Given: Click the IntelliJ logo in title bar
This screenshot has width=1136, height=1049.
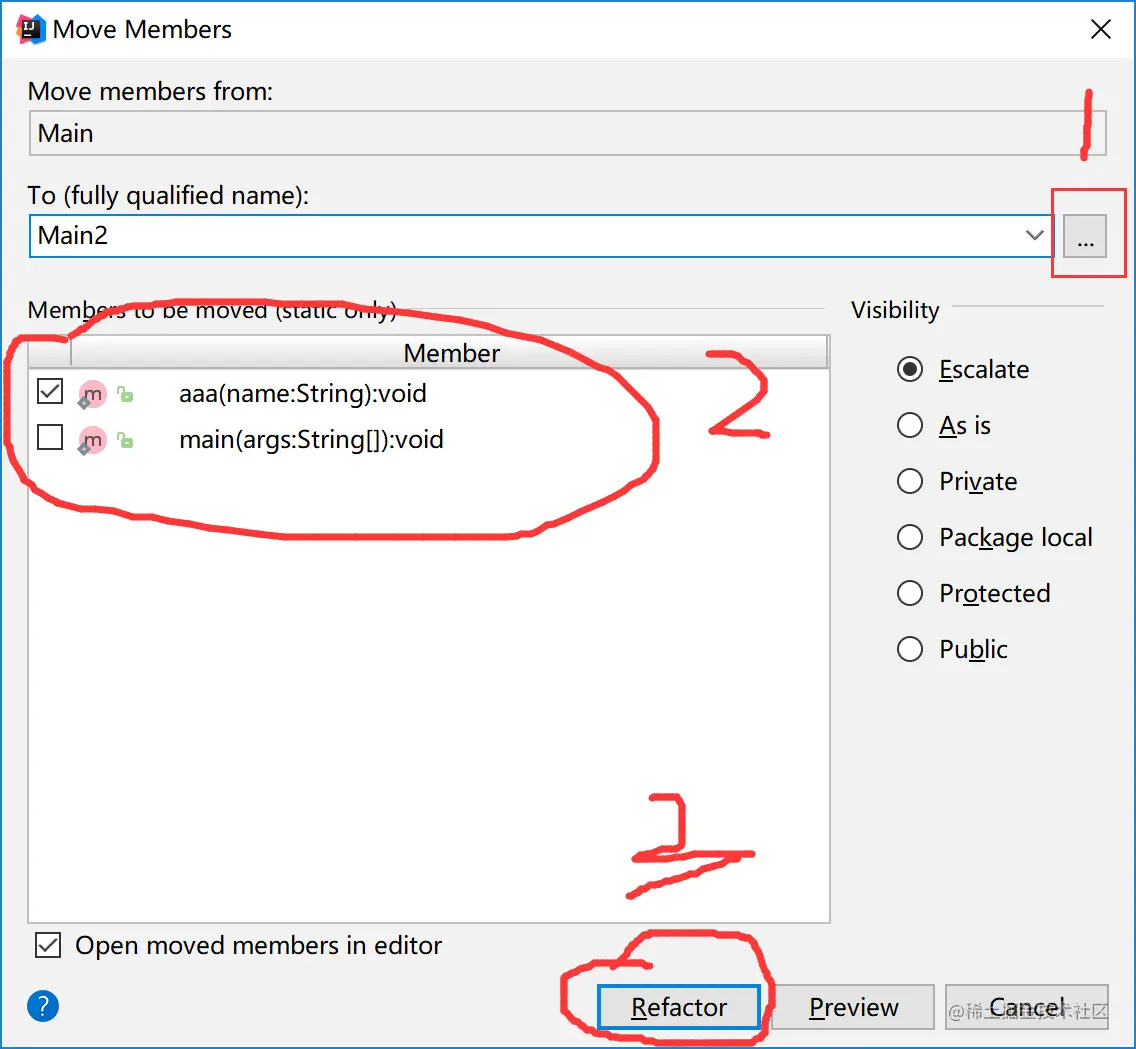Looking at the screenshot, I should coord(30,29).
